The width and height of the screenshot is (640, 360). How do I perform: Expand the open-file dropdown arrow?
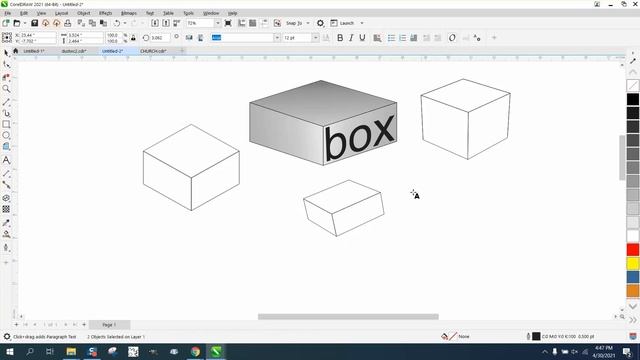point(25,23)
